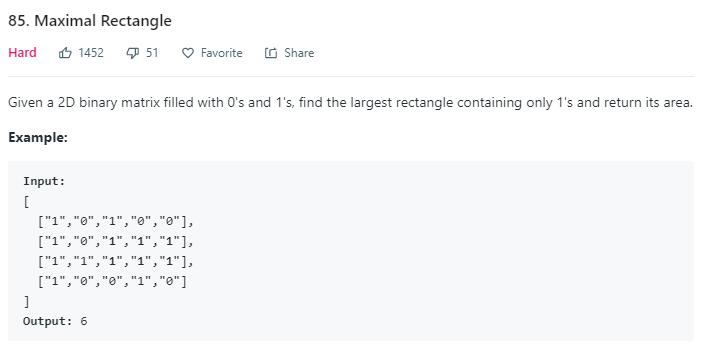Screen dimensions: 712x361
Task: Click the thumbs-down dislike icon
Action: point(132,54)
